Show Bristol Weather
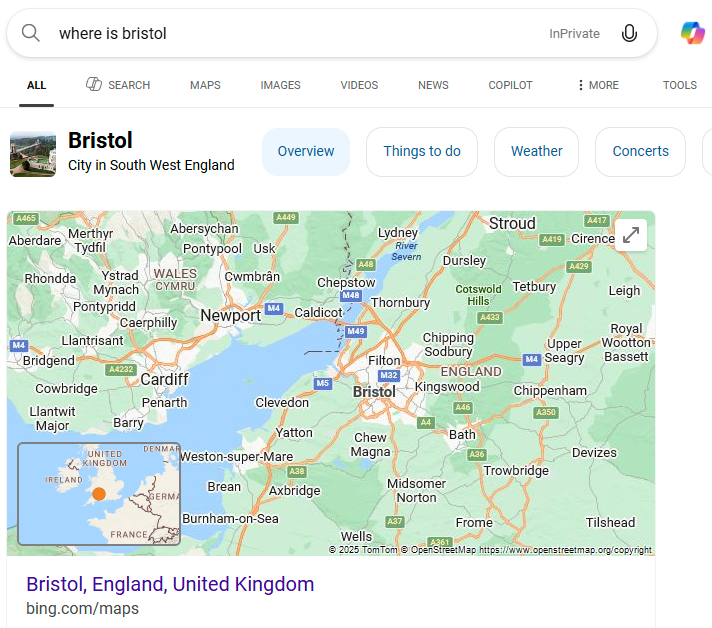The width and height of the screenshot is (712, 628). pos(536,152)
